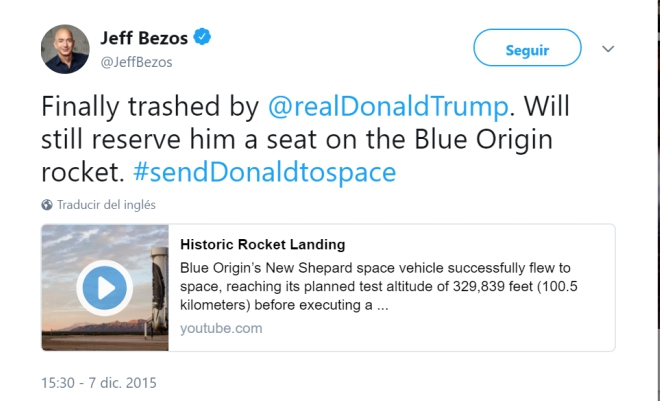
Task: Click the tweet text 'Finally trashed by'
Action: click(151, 105)
